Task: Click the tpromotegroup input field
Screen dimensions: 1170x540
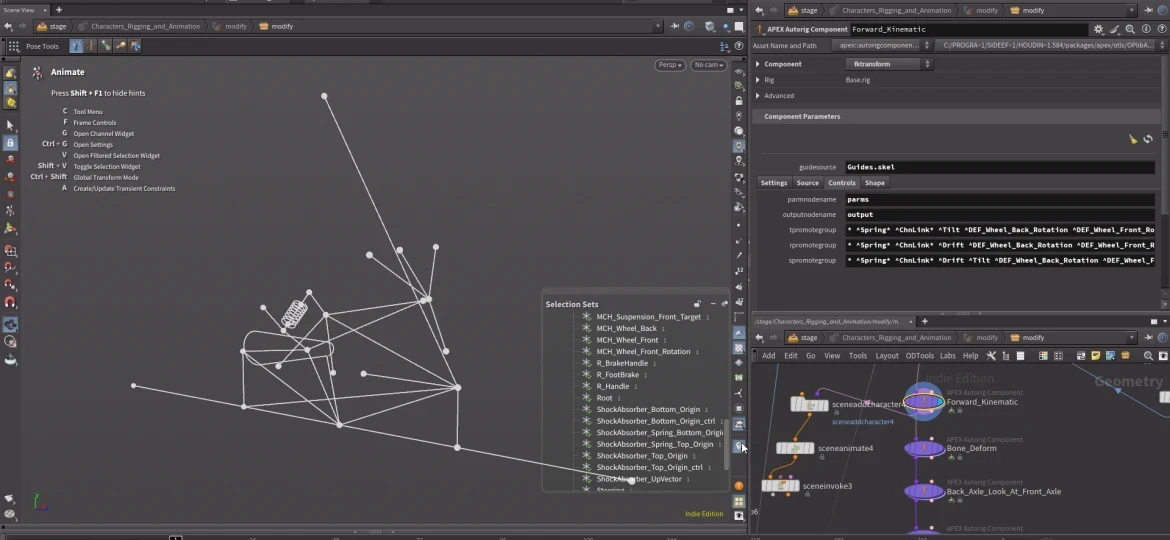Action: pyautogui.click(x=1000, y=230)
